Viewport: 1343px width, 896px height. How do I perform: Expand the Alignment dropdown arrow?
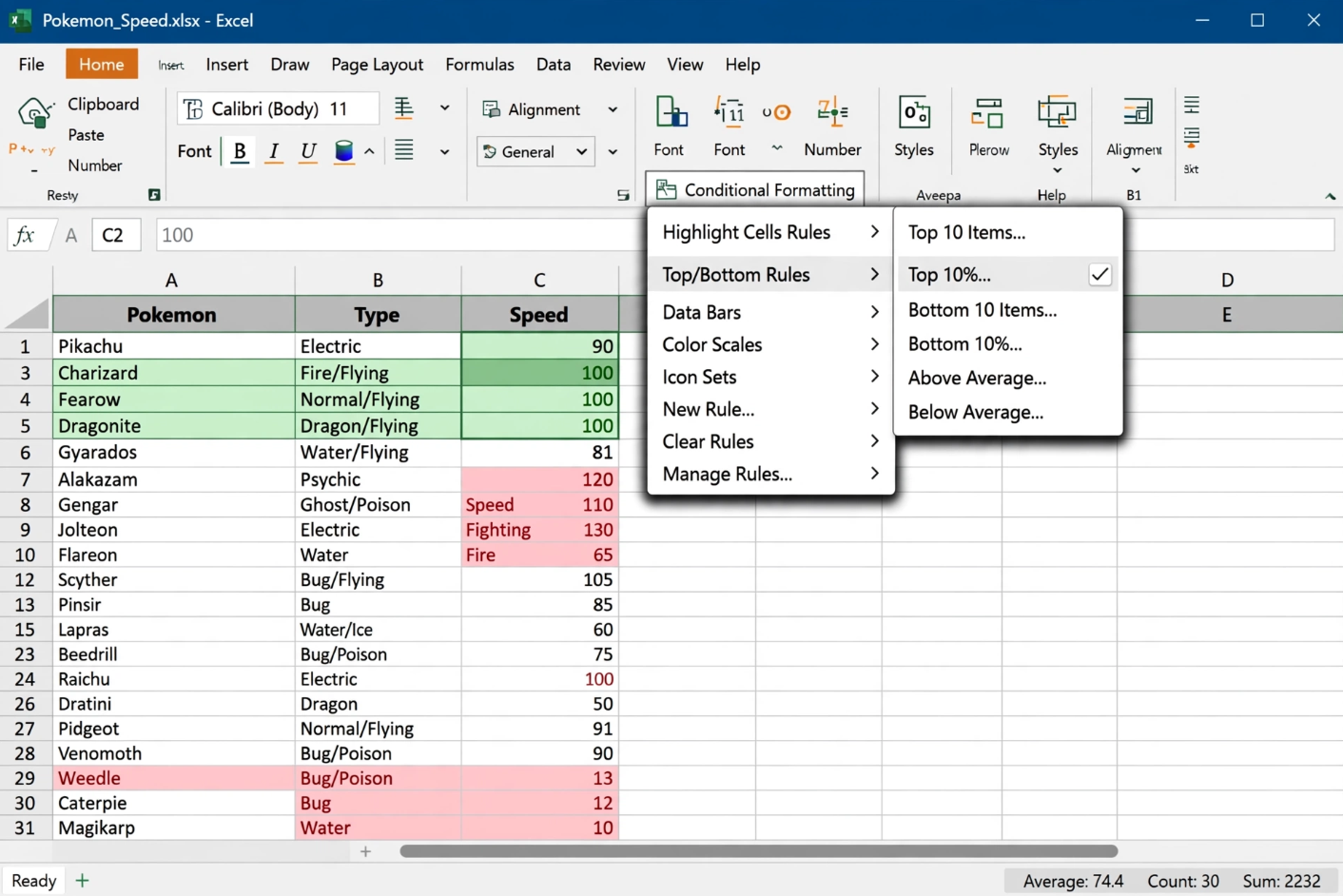(613, 109)
